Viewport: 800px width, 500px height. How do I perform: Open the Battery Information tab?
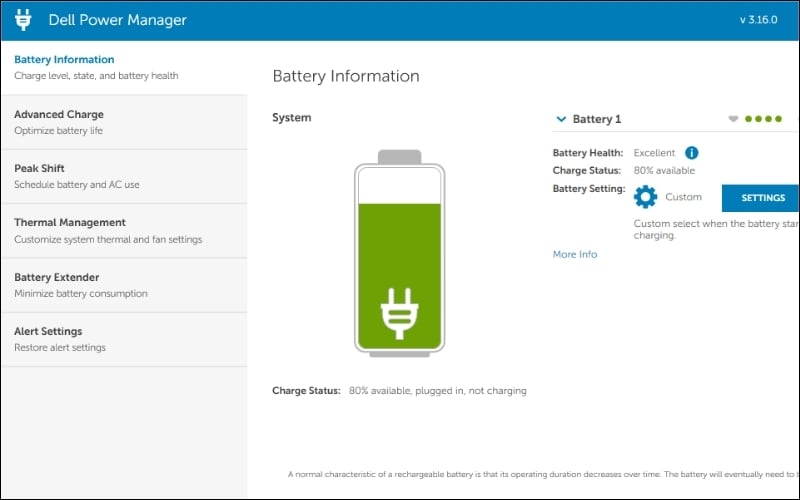pos(124,67)
